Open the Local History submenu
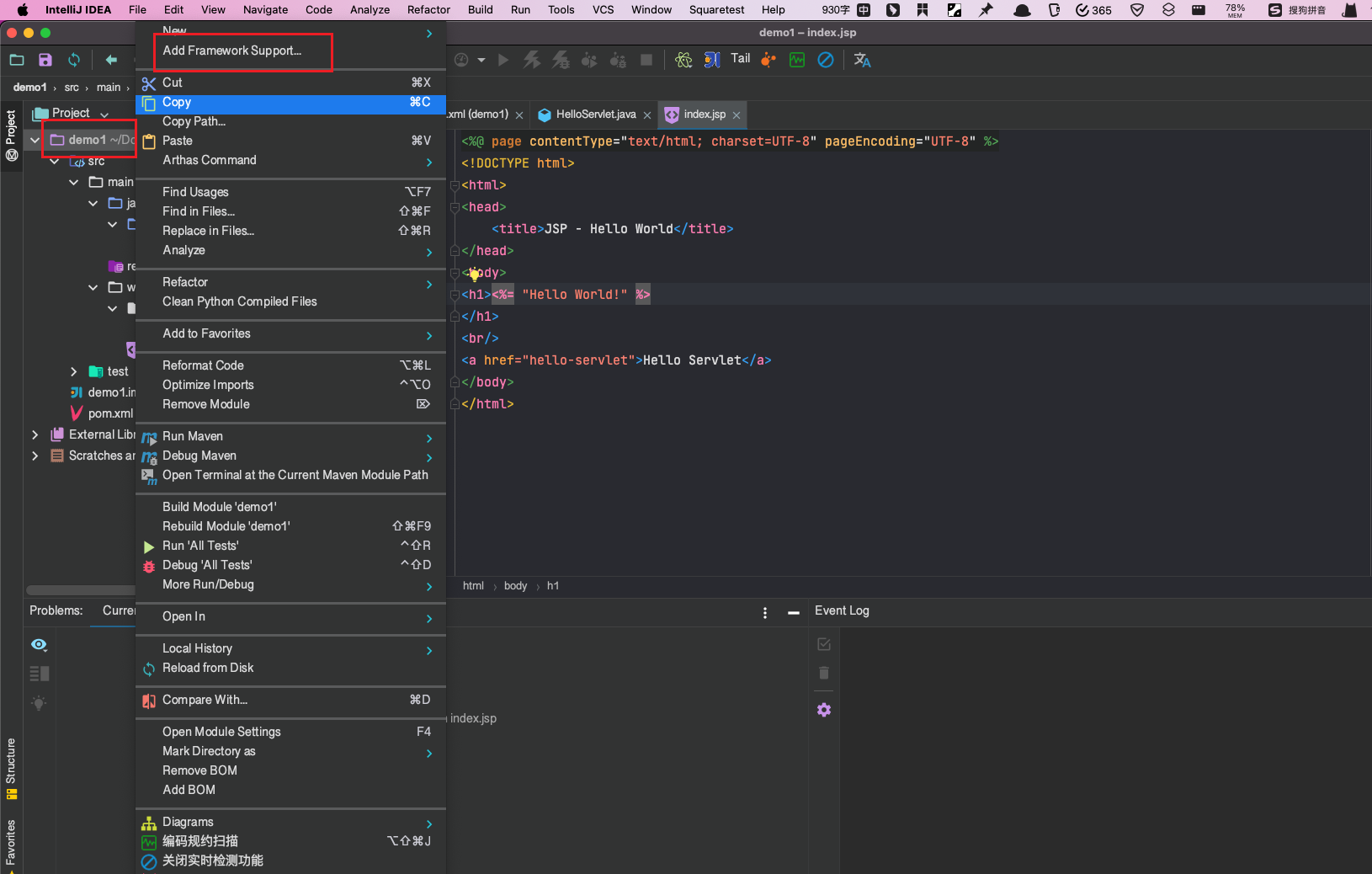The width and height of the screenshot is (1372, 874). click(290, 648)
